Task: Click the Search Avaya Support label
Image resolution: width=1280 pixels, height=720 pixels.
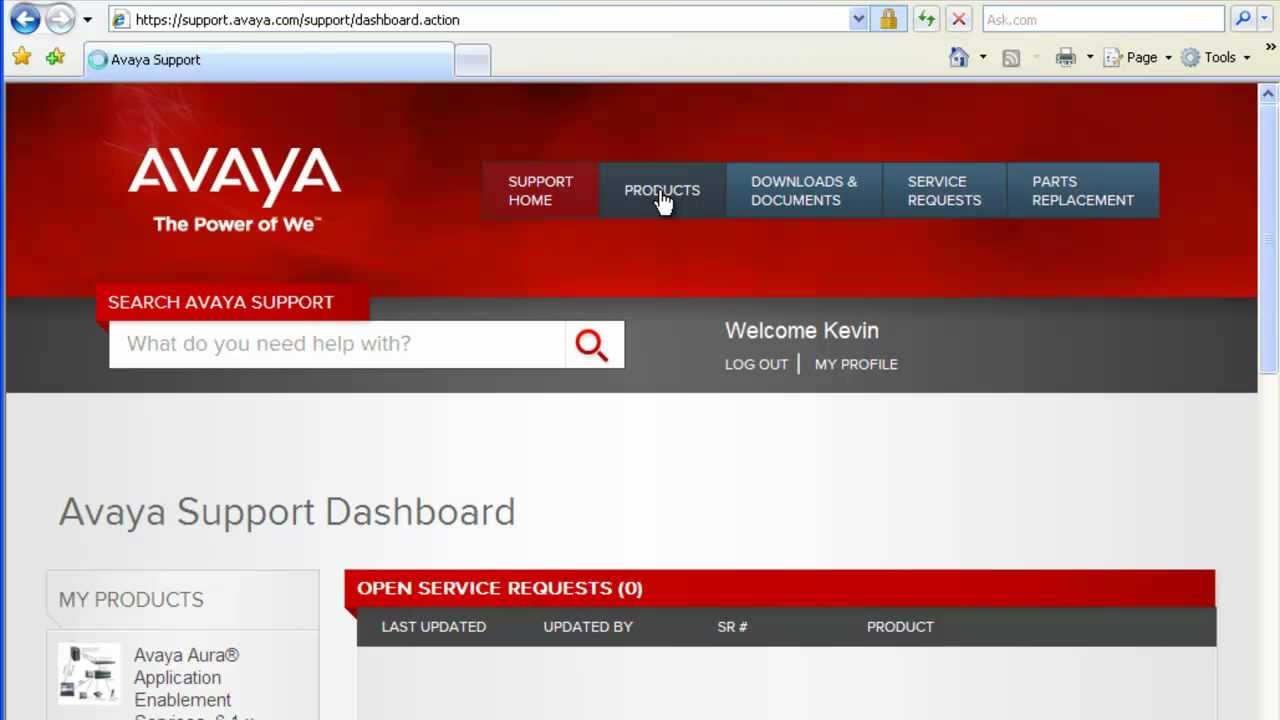Action: 221,302
